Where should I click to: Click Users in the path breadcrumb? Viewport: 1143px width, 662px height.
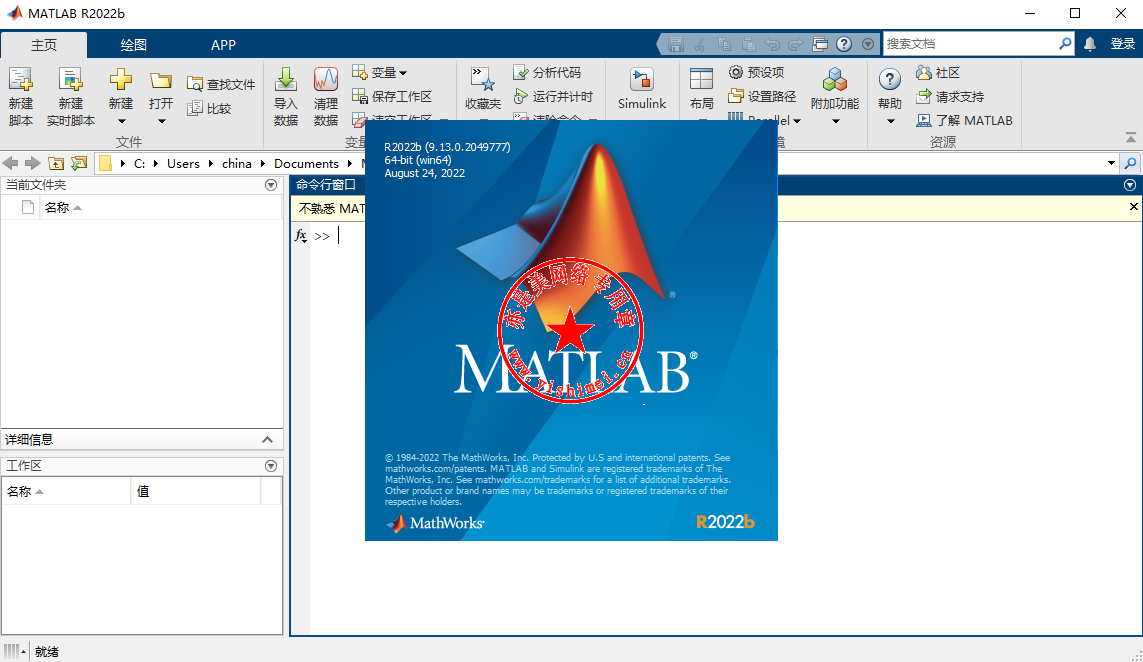pos(183,163)
